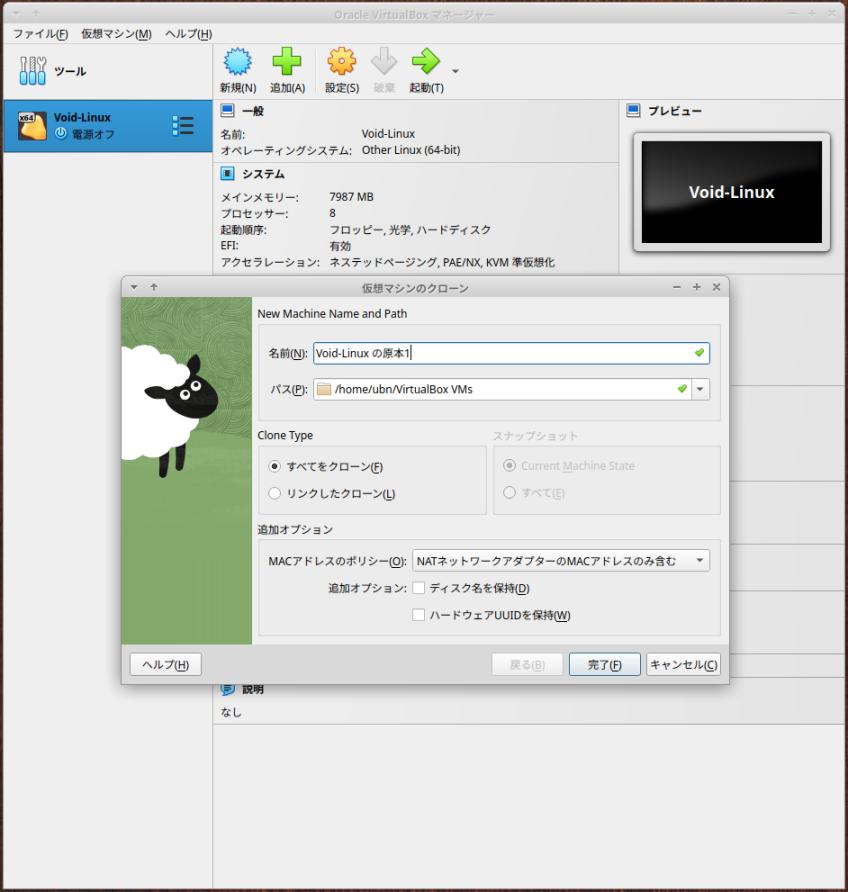
Task: Enable ディスク名を保持 checkbox
Action: pos(419,588)
